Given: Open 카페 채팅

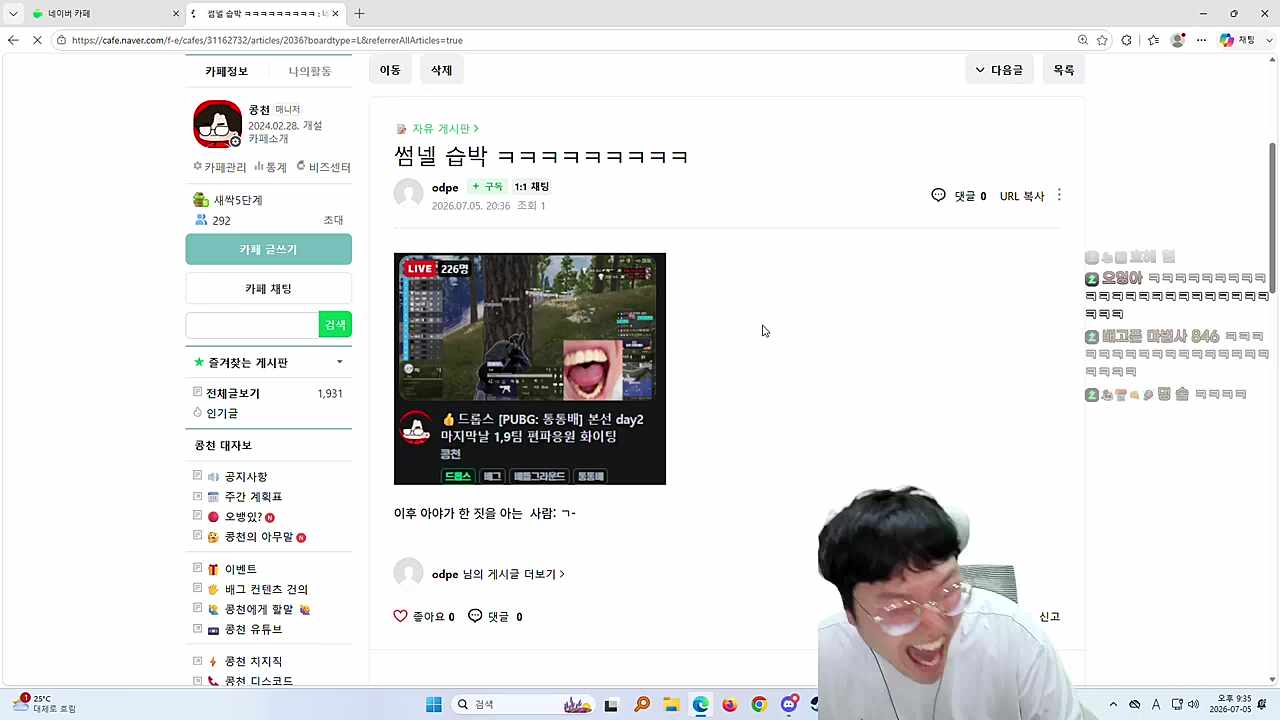Looking at the screenshot, I should point(268,289).
